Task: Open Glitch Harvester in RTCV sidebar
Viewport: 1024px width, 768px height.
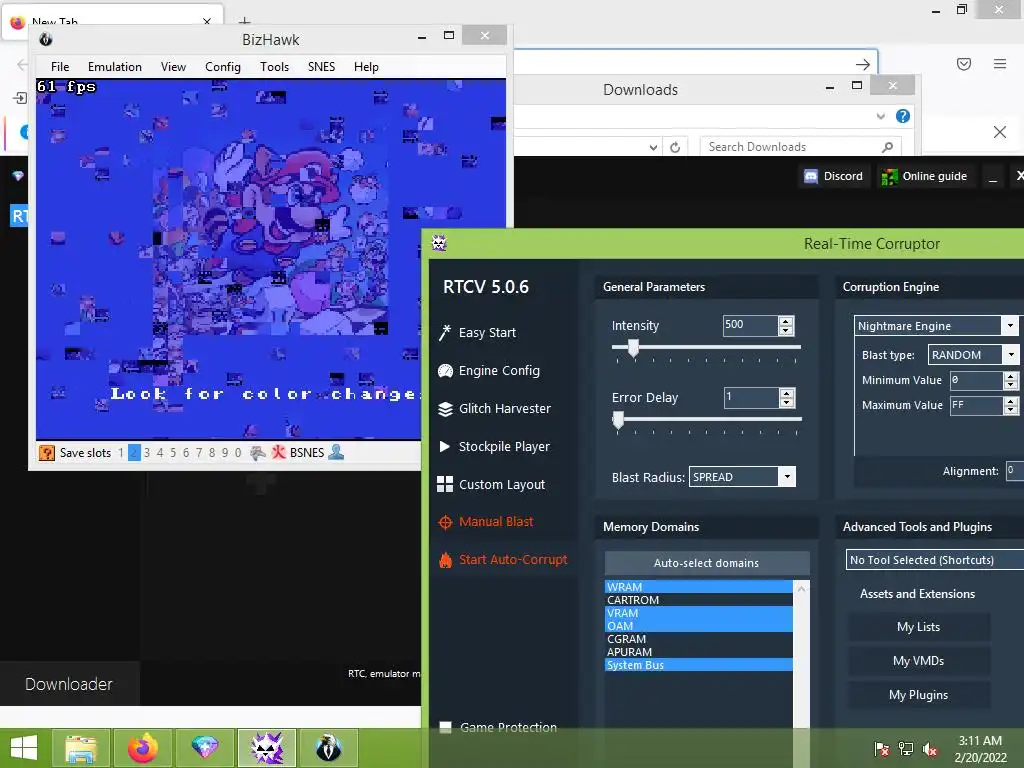Action: [494, 408]
